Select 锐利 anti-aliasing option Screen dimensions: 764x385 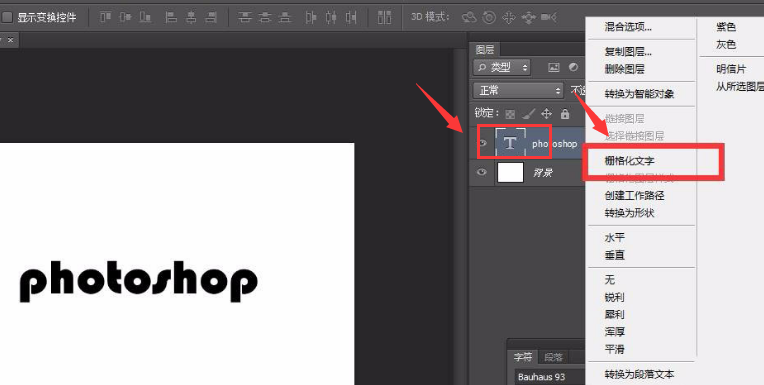[x=614, y=297]
